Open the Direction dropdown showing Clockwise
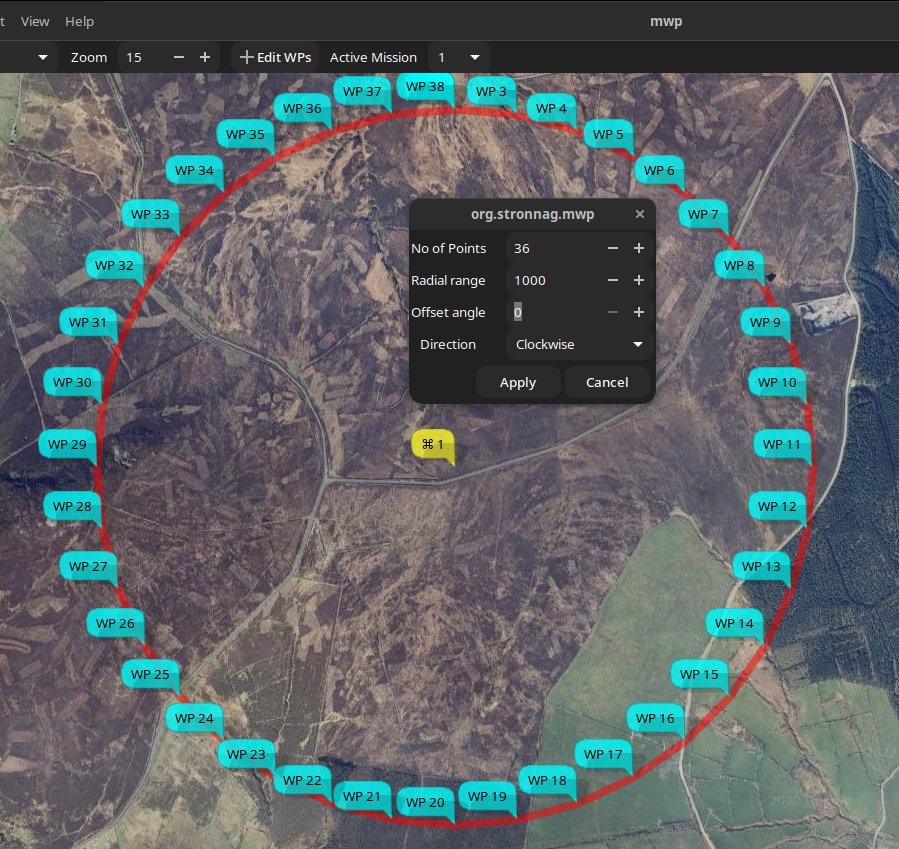The width and height of the screenshot is (899, 849). coord(579,345)
